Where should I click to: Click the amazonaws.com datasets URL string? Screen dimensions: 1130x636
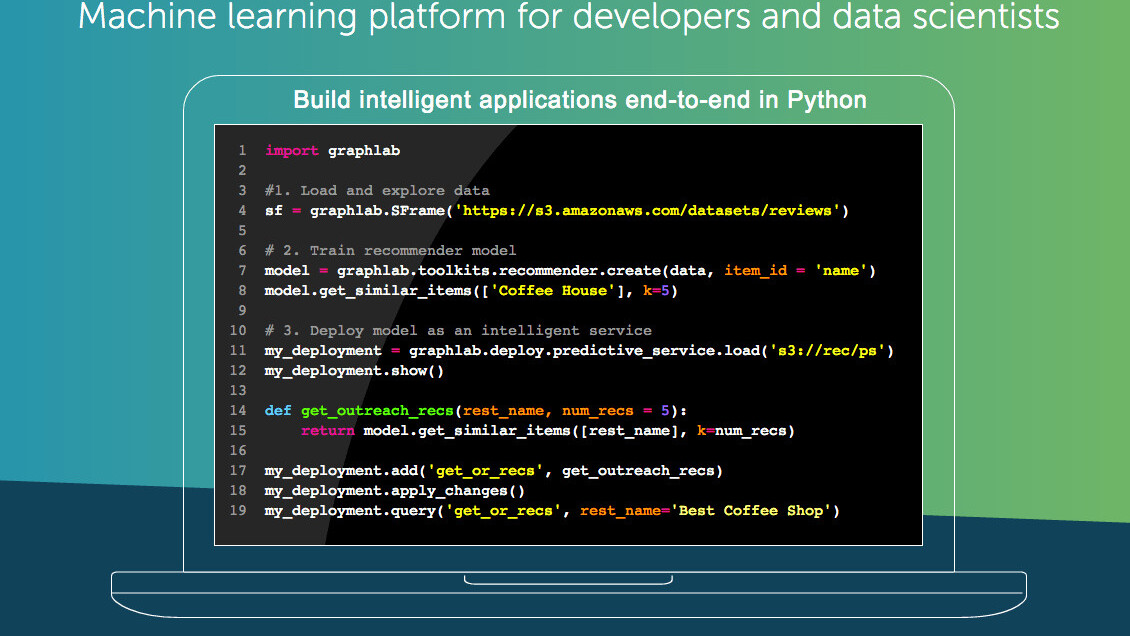pos(647,210)
